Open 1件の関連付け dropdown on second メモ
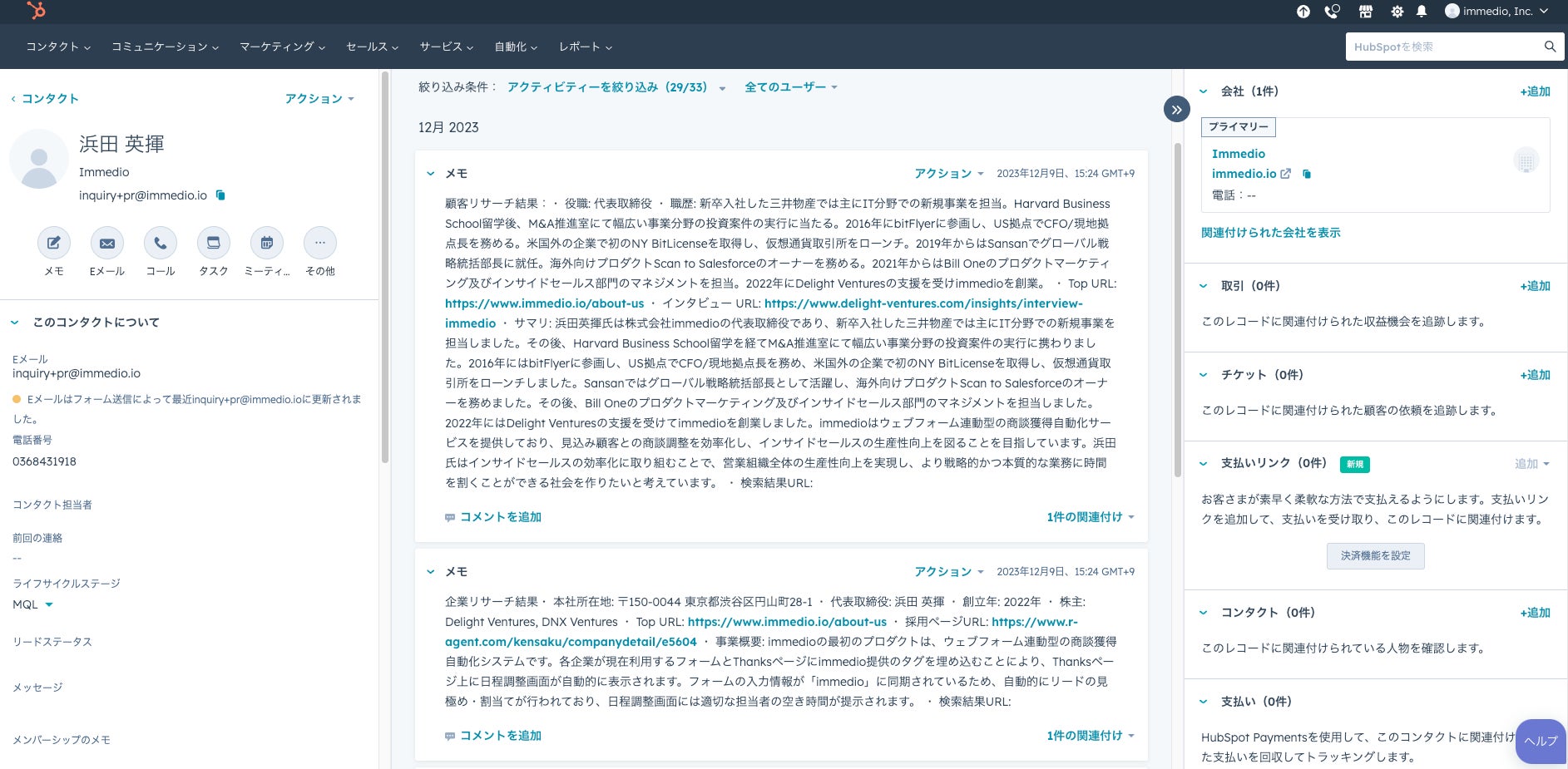This screenshot has height=769, width=1568. coord(1091,736)
